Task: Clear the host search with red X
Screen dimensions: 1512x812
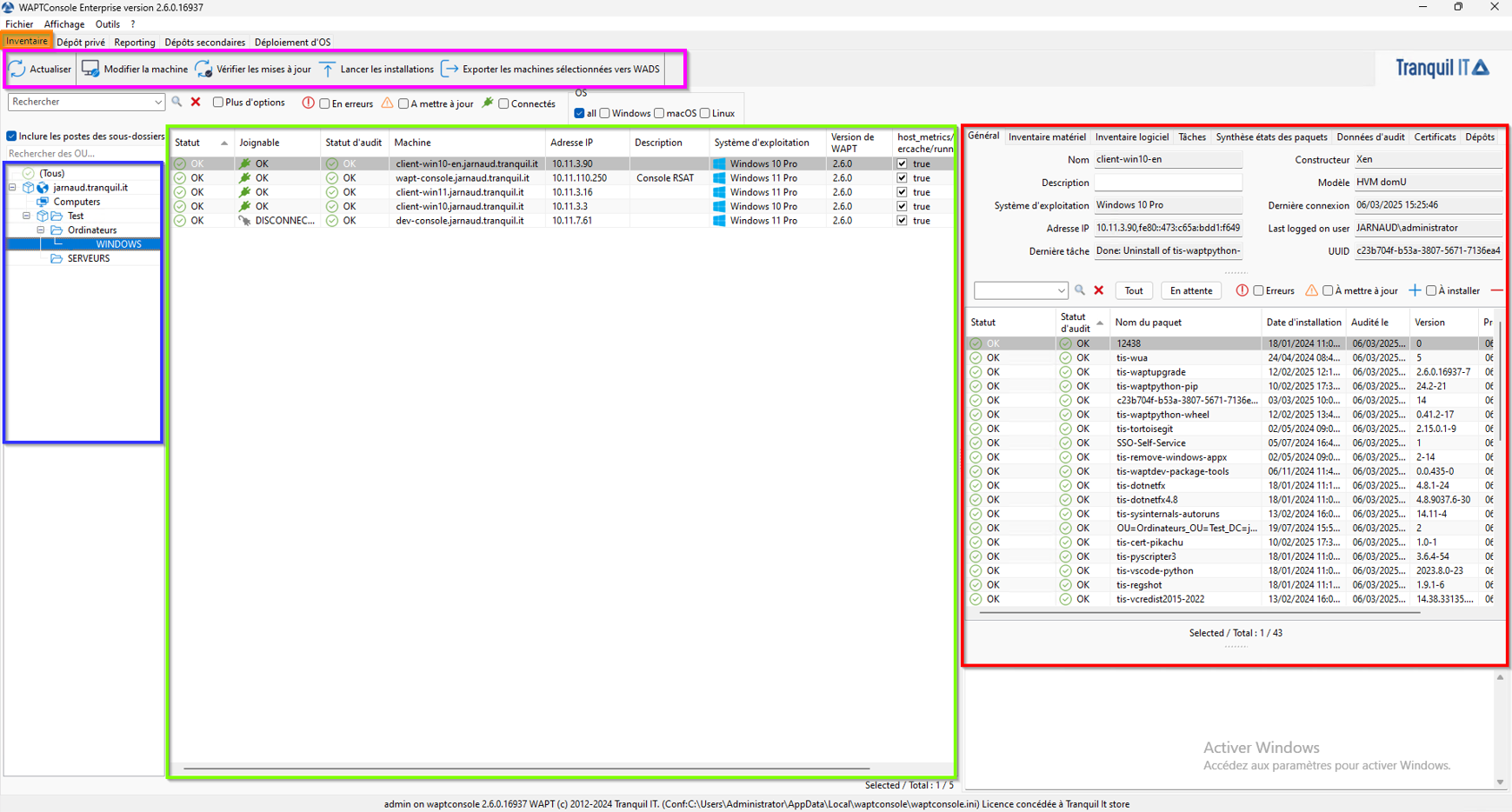Action: click(x=196, y=102)
